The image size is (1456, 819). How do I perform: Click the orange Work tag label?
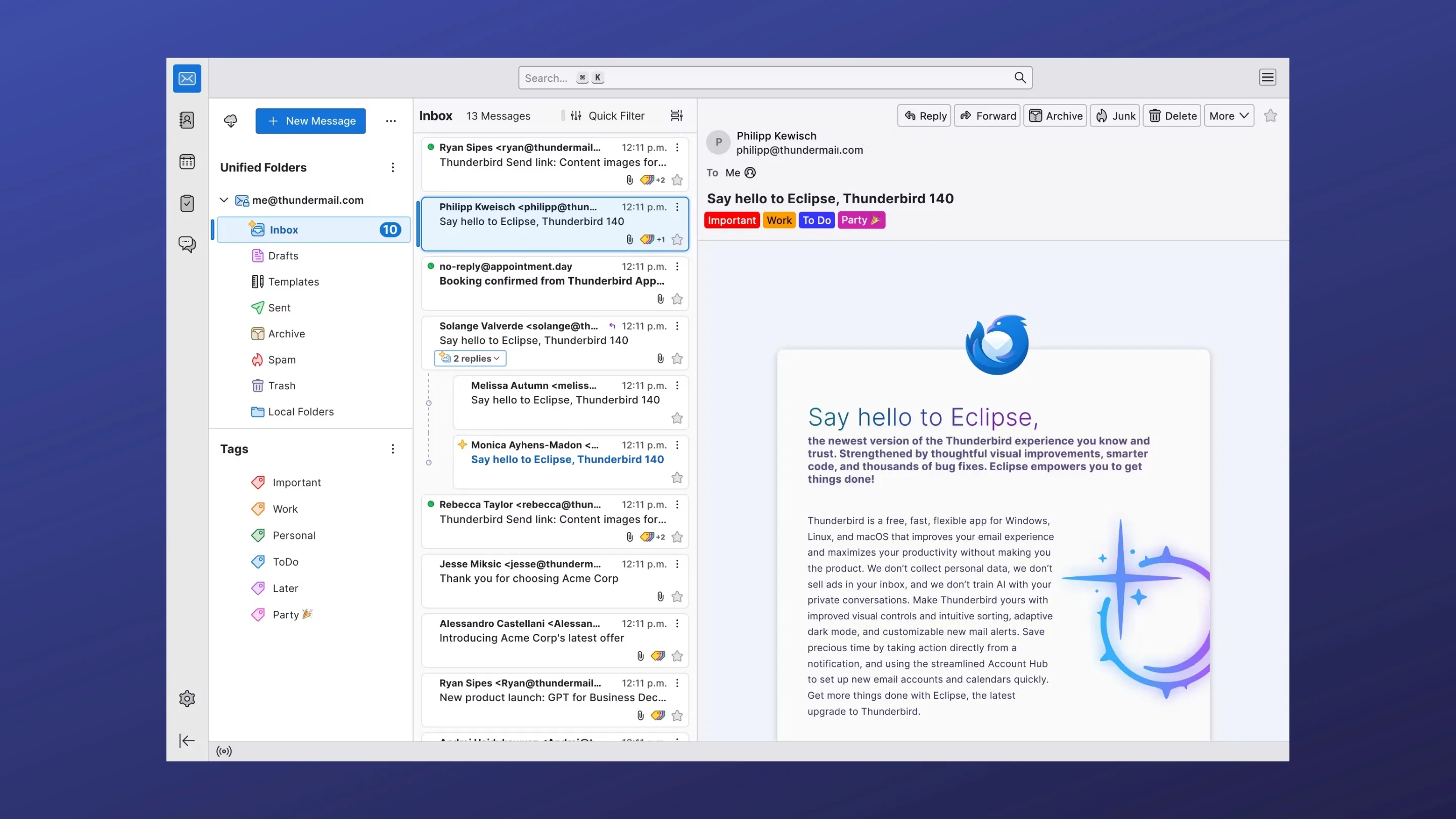(779, 220)
